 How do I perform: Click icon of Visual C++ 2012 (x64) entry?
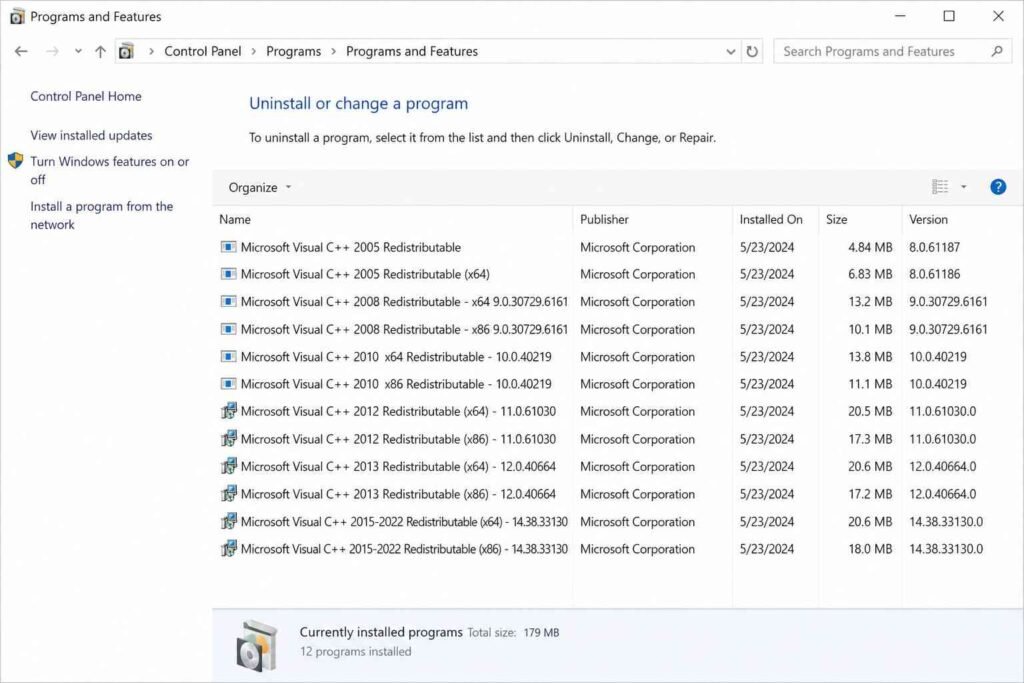coord(229,411)
